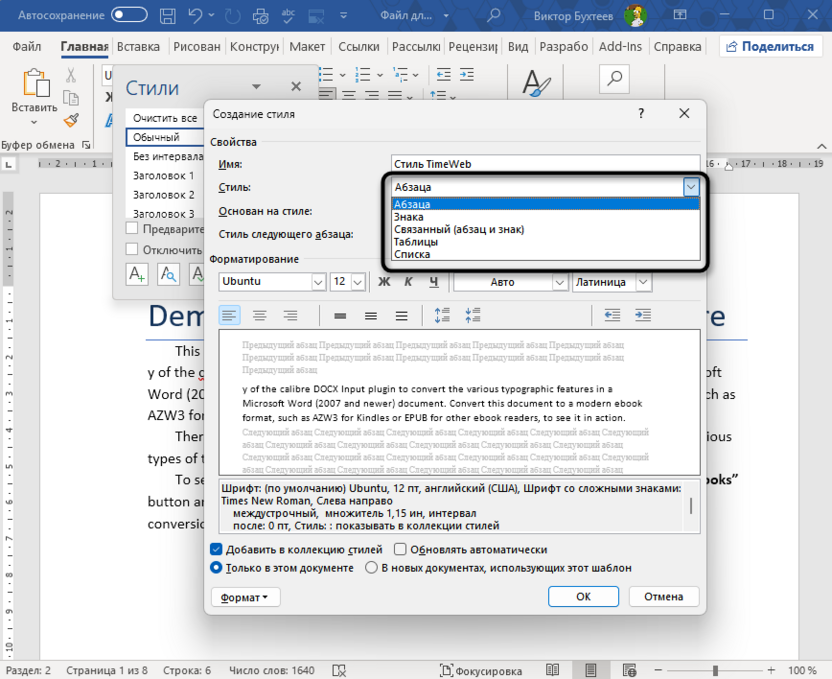Confirm style creation with OK
Screen dimensions: 832x679
(x=583, y=596)
